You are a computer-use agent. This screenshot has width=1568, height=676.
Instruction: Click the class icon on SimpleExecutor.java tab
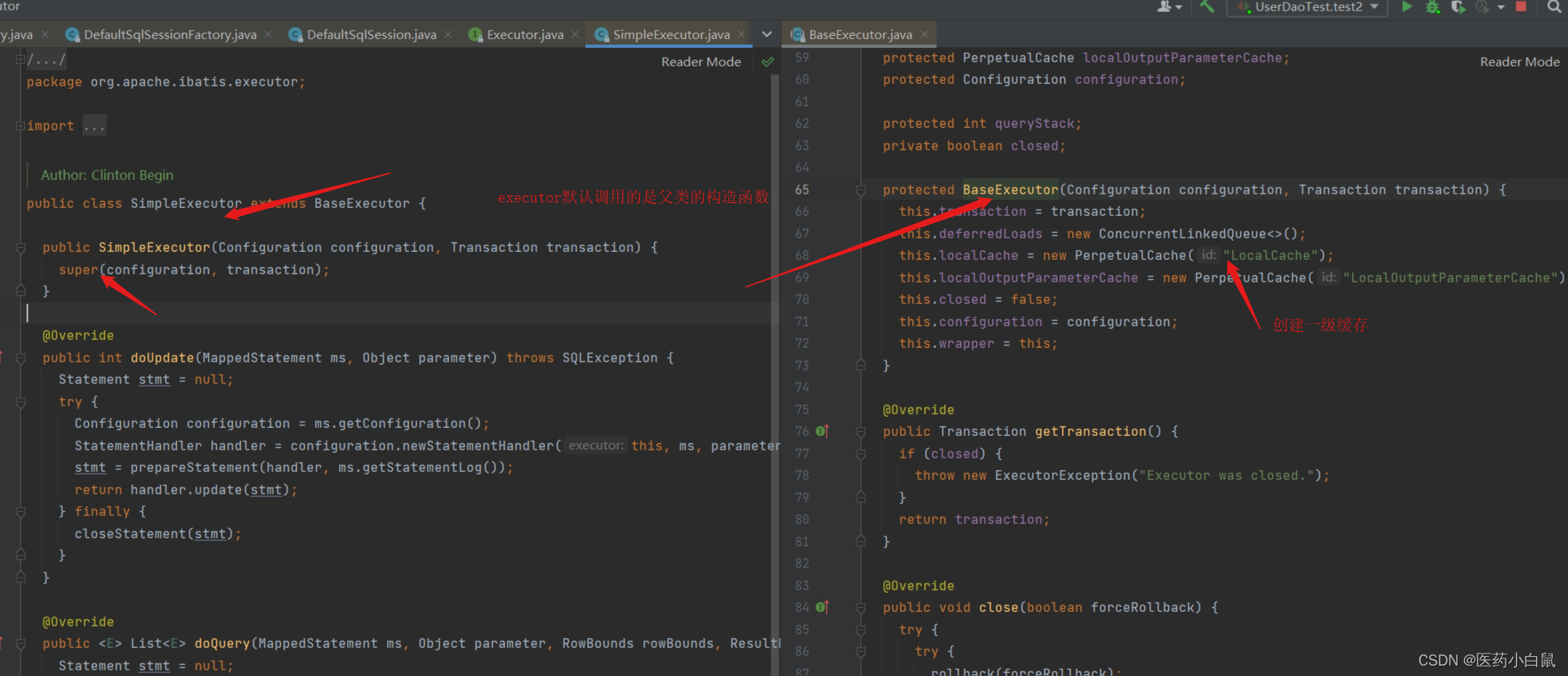tap(602, 34)
